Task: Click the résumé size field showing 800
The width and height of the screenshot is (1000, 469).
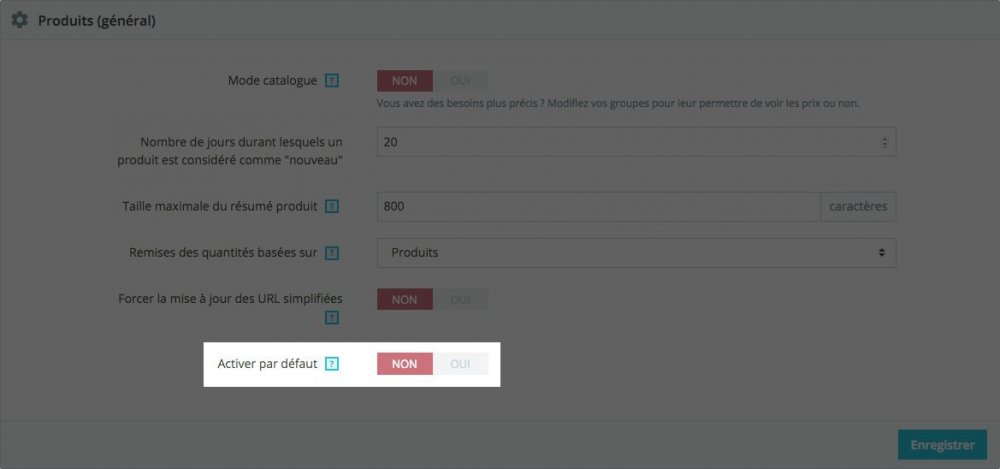Action: tap(598, 207)
